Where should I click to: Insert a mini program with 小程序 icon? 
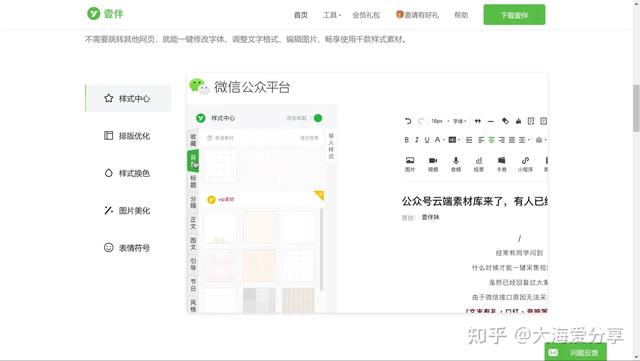point(525,164)
